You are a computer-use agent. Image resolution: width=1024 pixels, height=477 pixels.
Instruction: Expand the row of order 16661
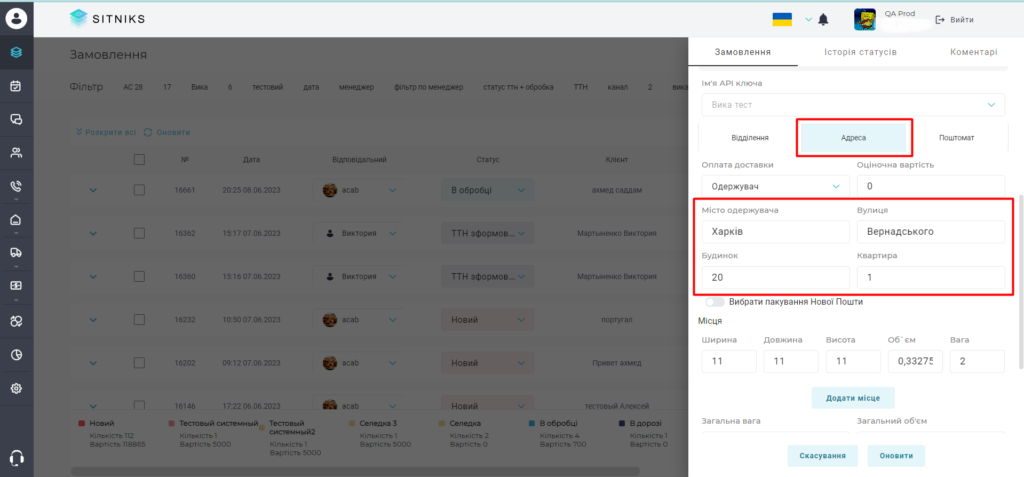[93, 190]
